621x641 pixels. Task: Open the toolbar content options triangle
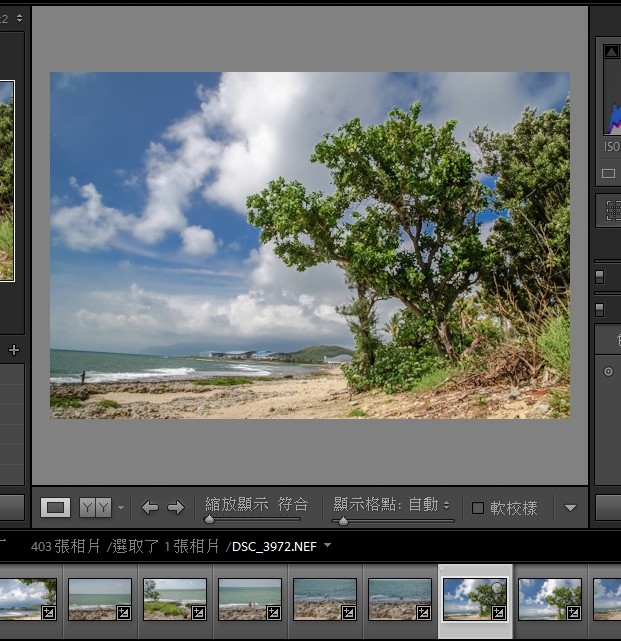(570, 508)
